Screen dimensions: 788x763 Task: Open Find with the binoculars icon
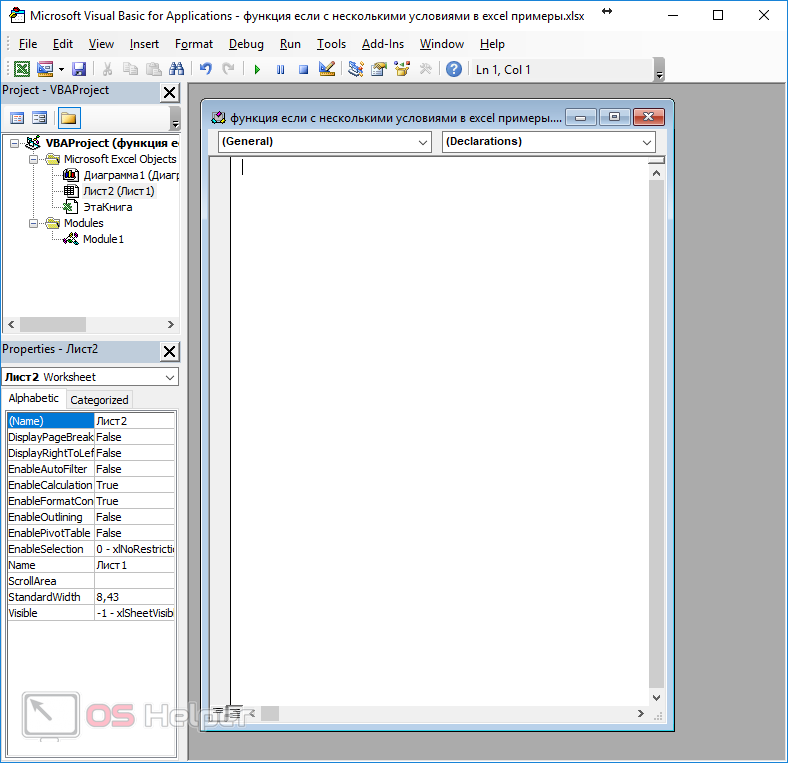tap(176, 69)
